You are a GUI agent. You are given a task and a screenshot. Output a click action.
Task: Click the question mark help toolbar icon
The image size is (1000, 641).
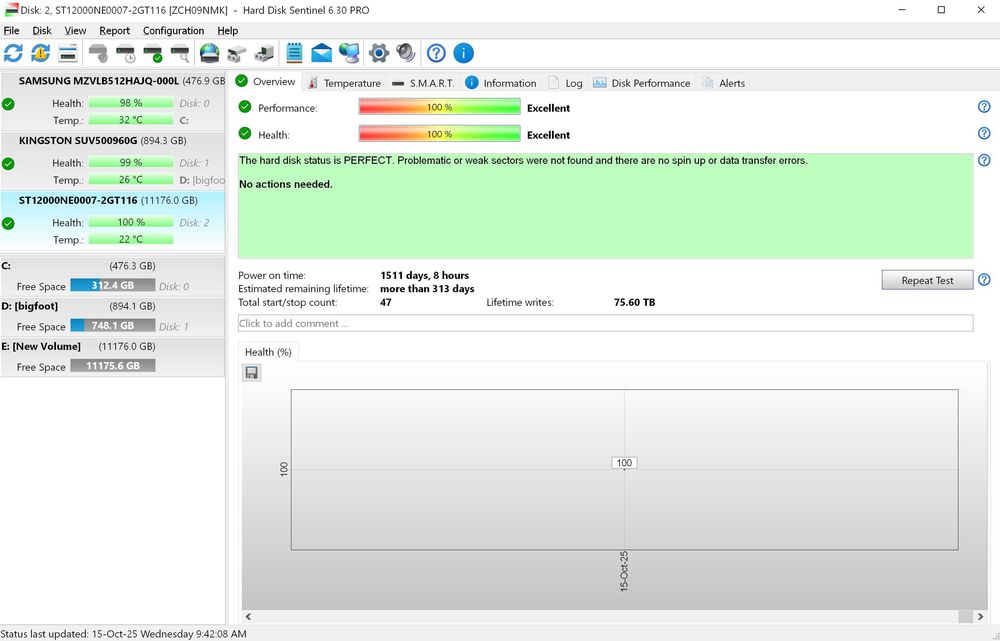[436, 53]
